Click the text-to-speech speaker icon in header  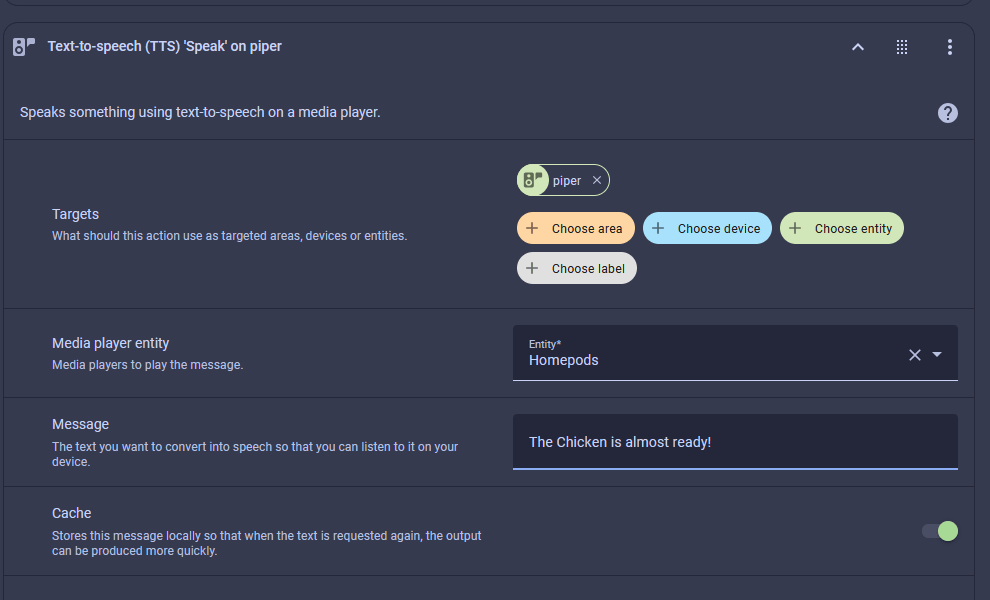[24, 46]
